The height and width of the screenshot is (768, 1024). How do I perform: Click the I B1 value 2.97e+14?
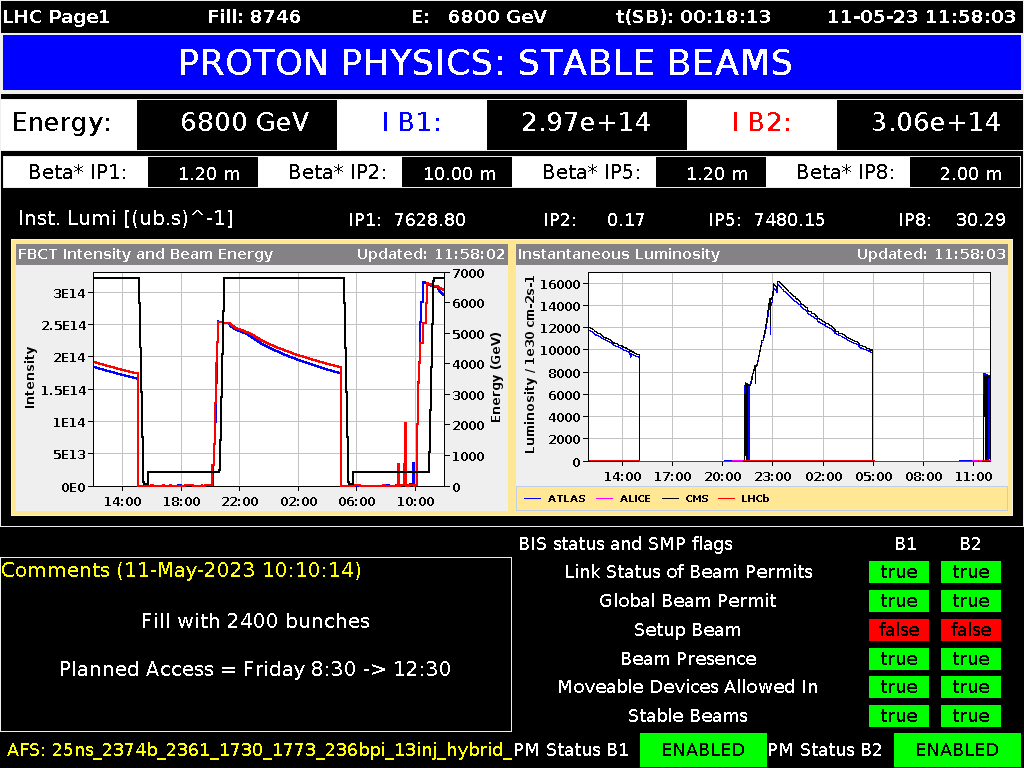coord(586,123)
